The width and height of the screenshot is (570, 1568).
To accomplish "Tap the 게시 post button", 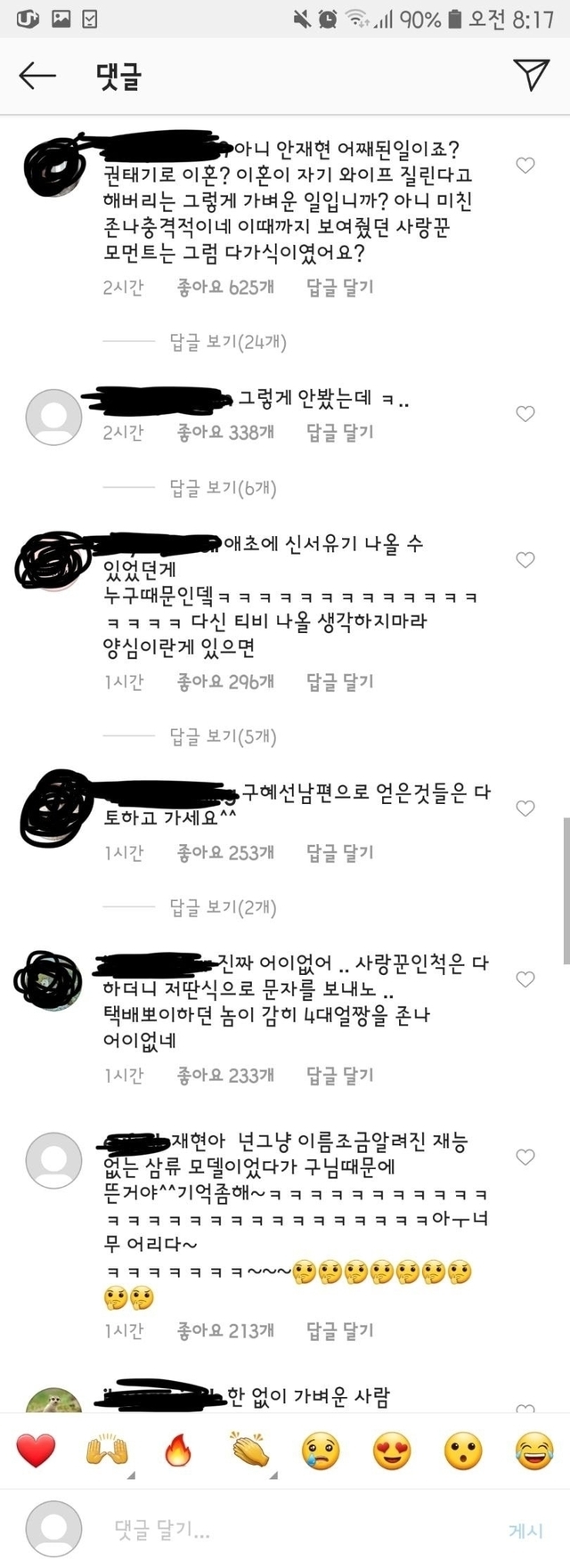I will [525, 1530].
